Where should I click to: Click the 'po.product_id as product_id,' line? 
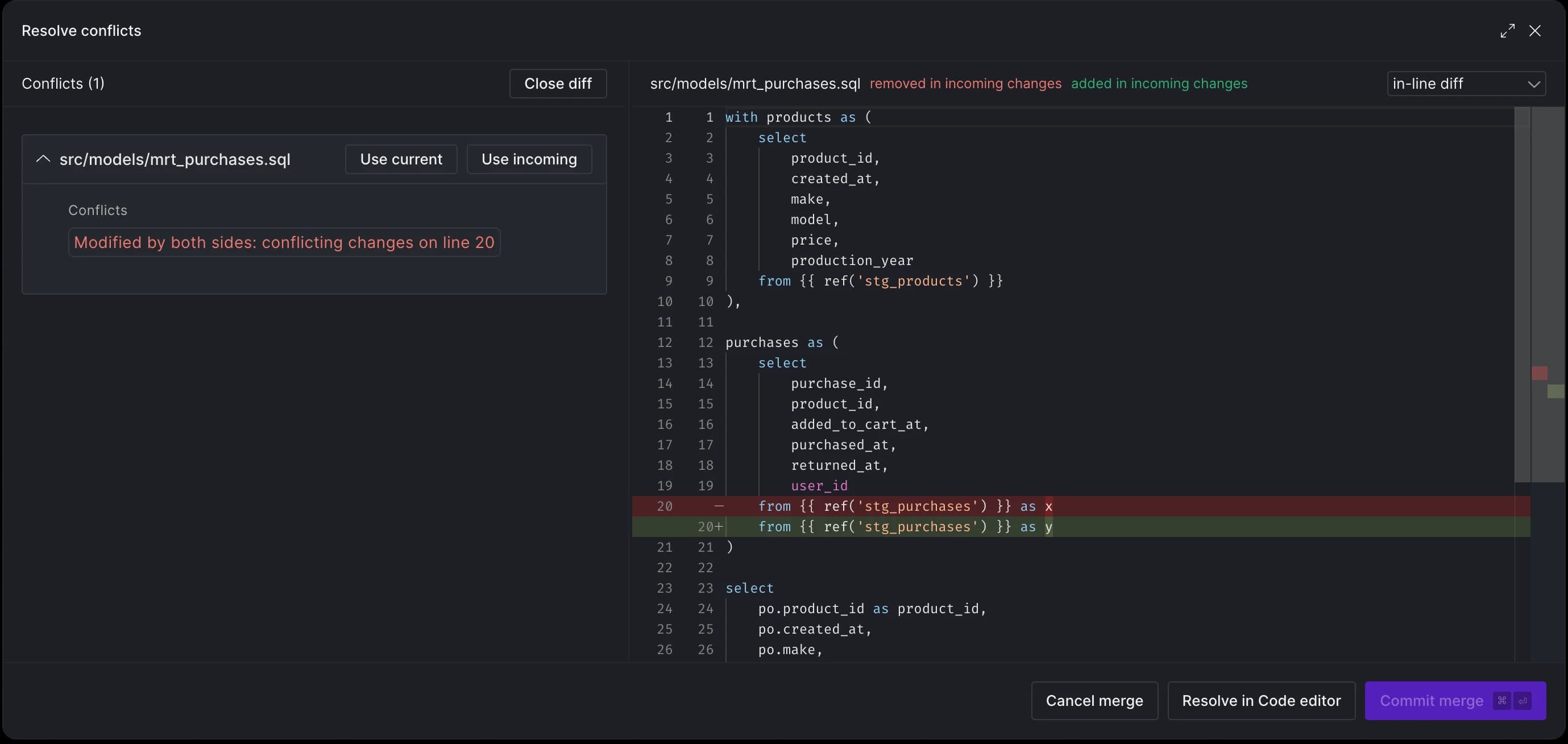tap(872, 608)
